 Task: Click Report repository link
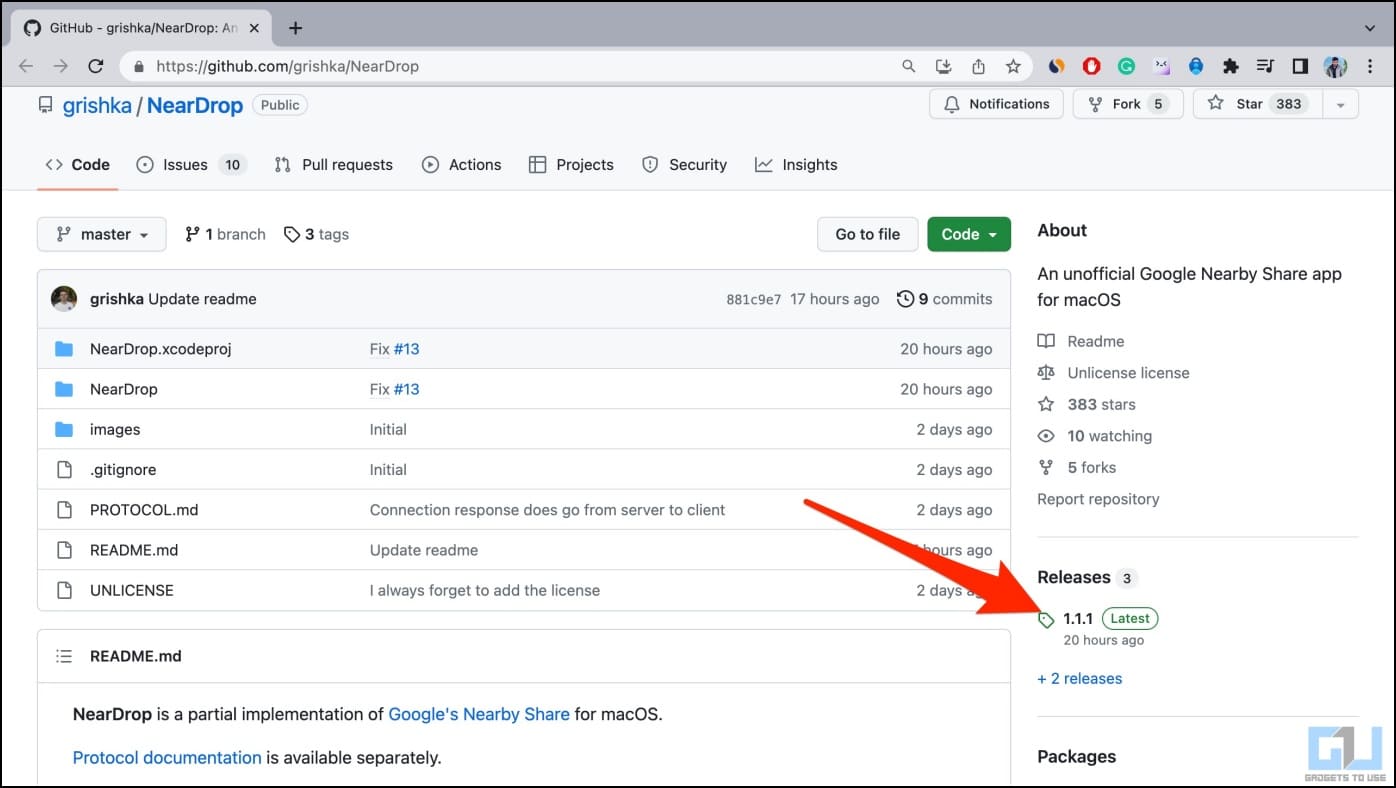click(1098, 499)
